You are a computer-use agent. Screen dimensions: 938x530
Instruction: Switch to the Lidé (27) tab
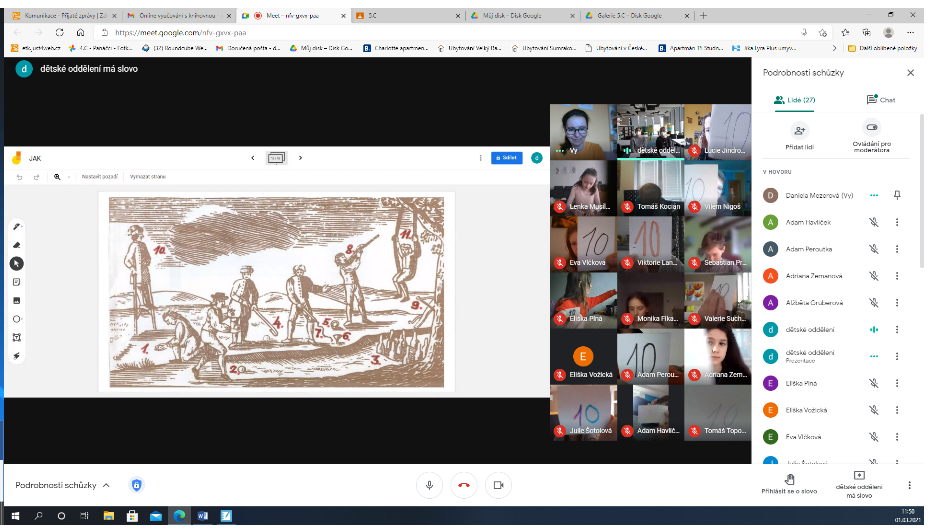pos(794,100)
